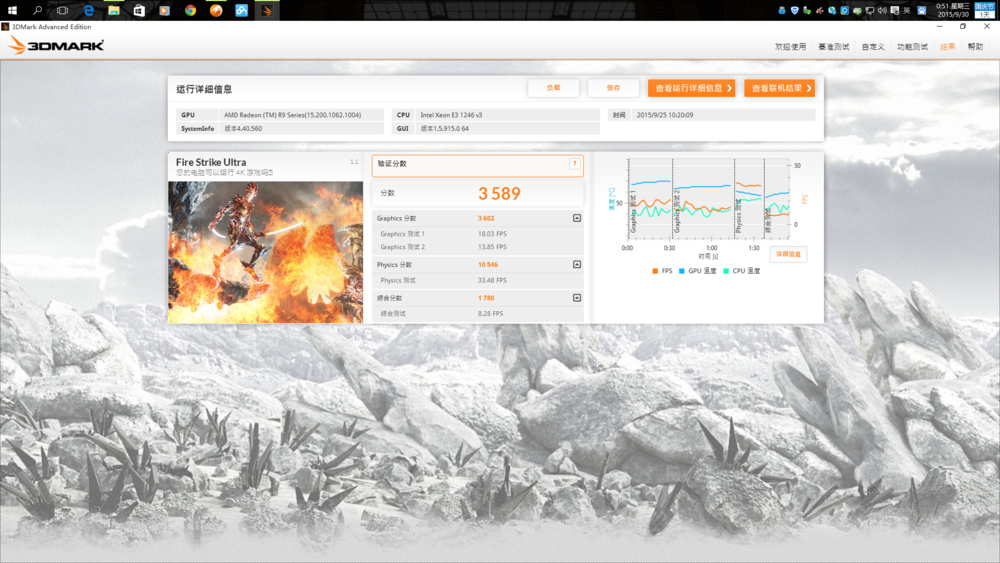Collapse the Graphics 分数 section
1000x563 pixels.
tap(577, 218)
